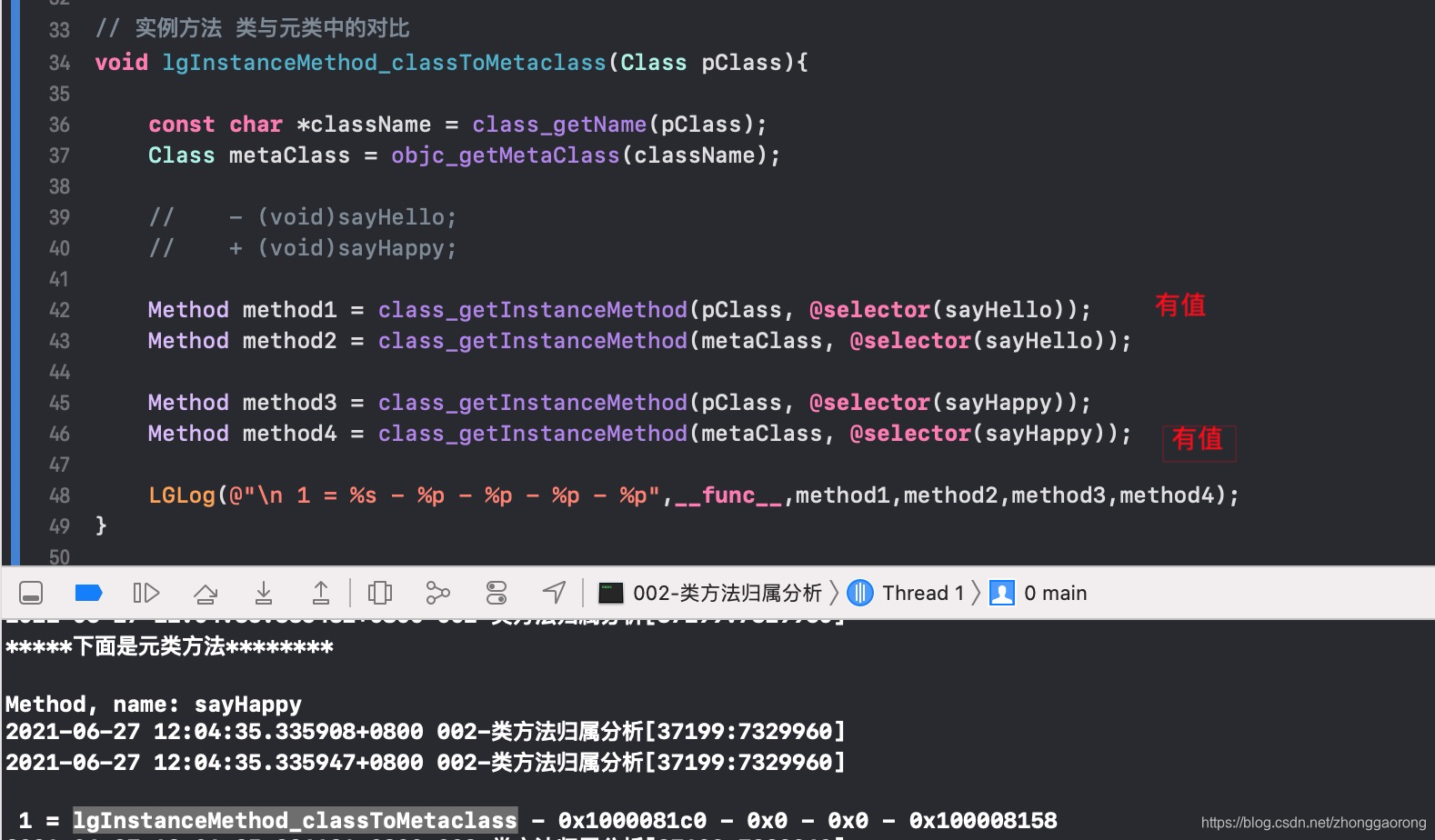
Task: Toggle the blue breakpoints activation icon
Action: 88,594
